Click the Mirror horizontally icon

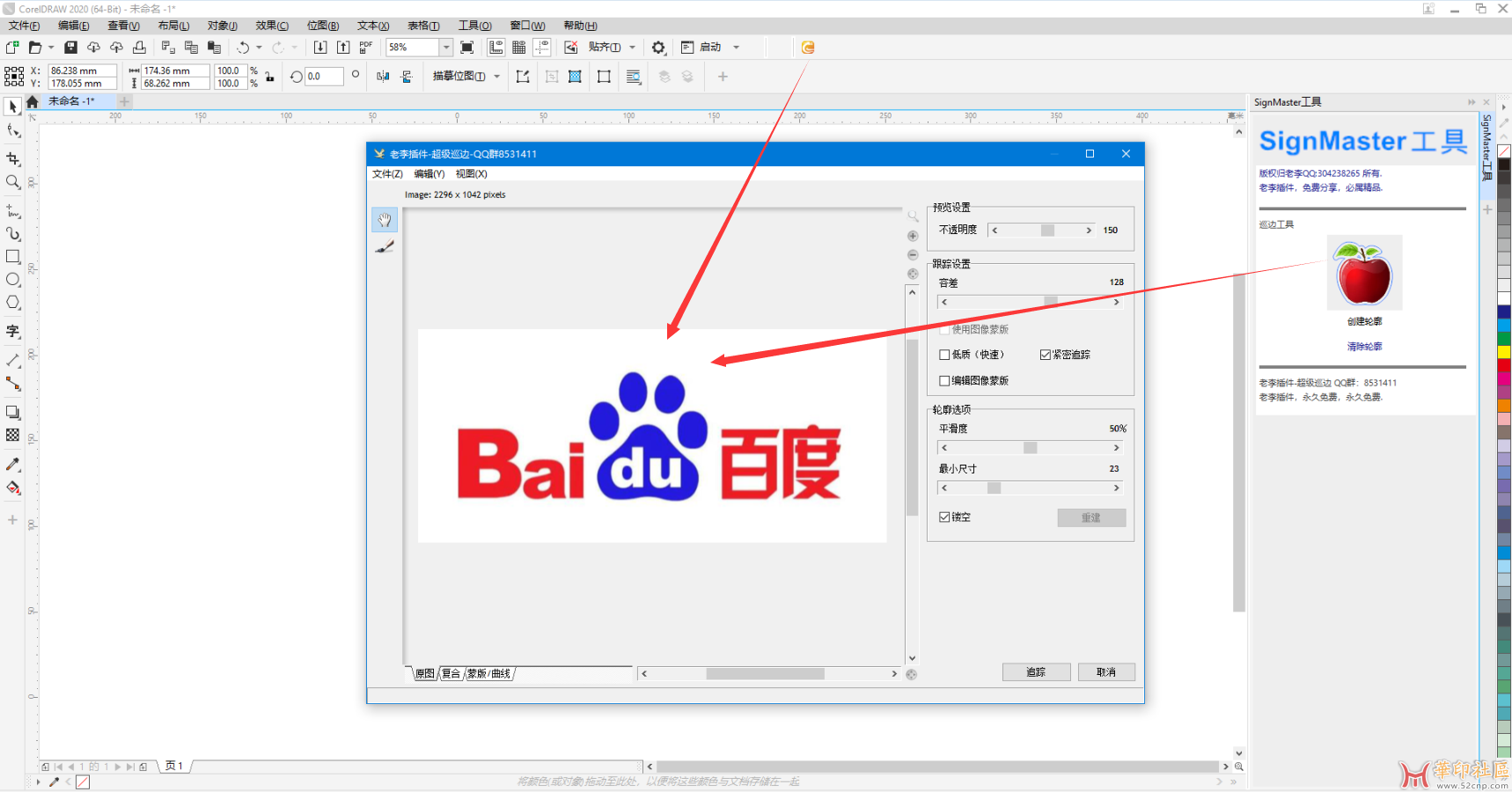[x=383, y=77]
